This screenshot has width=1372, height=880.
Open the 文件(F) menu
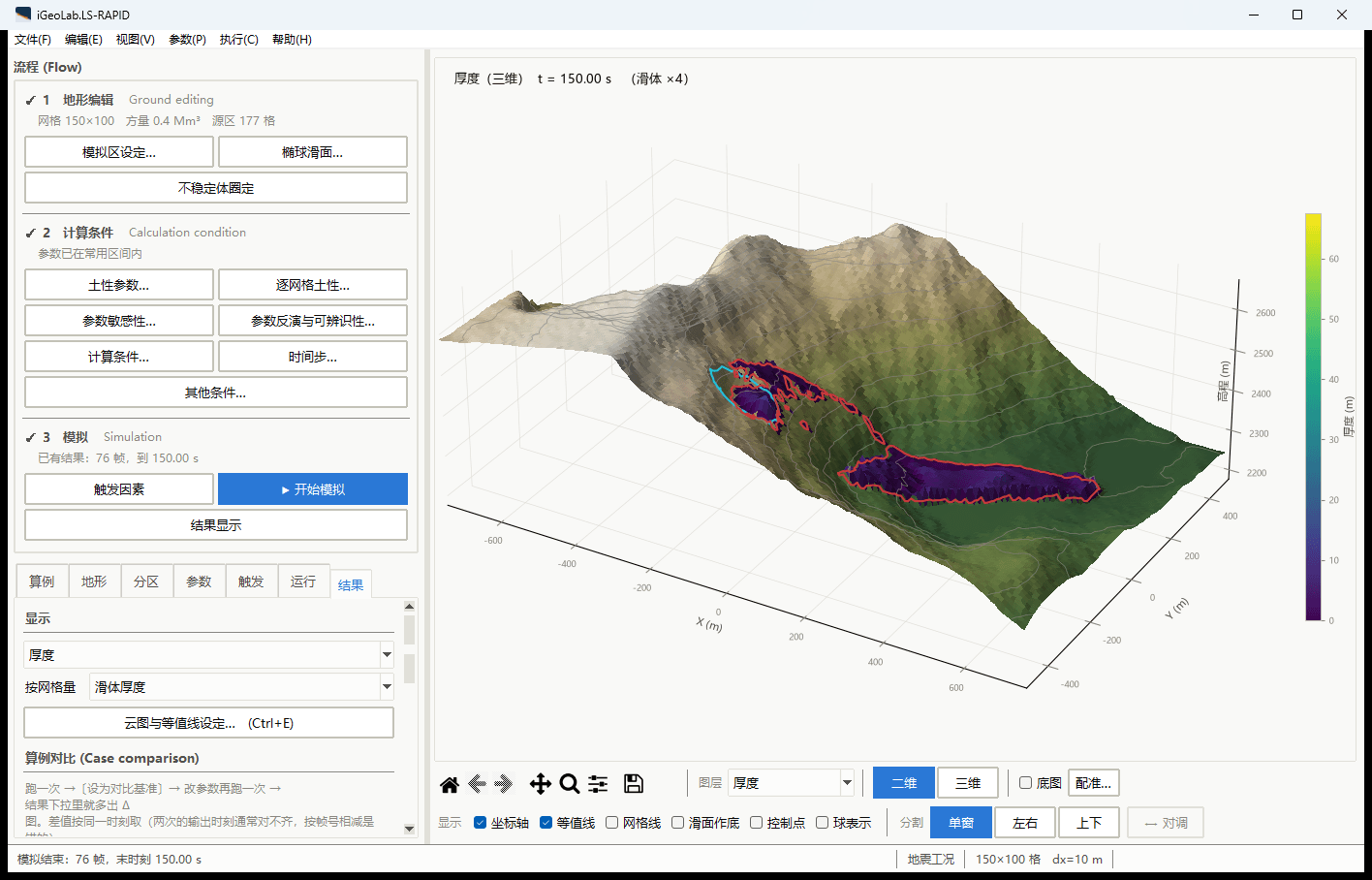[33, 40]
